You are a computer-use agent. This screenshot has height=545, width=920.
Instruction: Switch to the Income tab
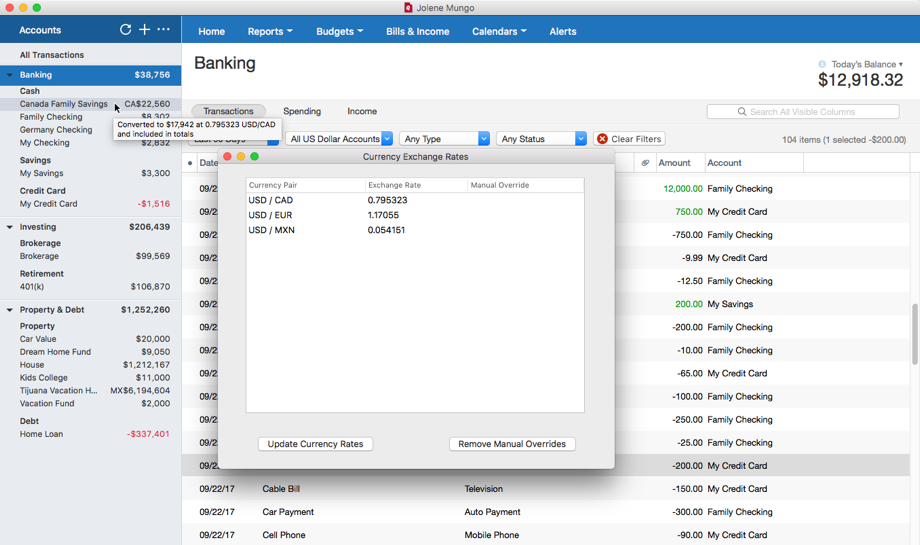pyautogui.click(x=362, y=111)
